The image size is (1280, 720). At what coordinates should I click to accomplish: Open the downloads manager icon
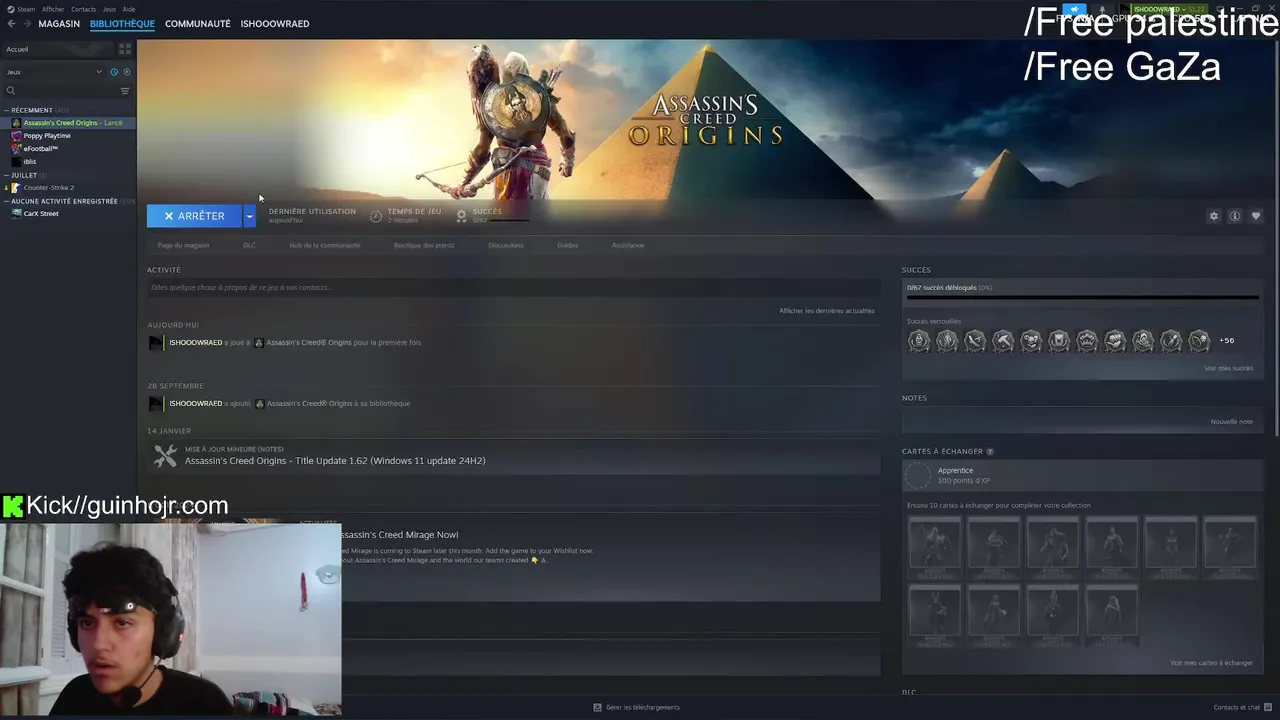[597, 707]
